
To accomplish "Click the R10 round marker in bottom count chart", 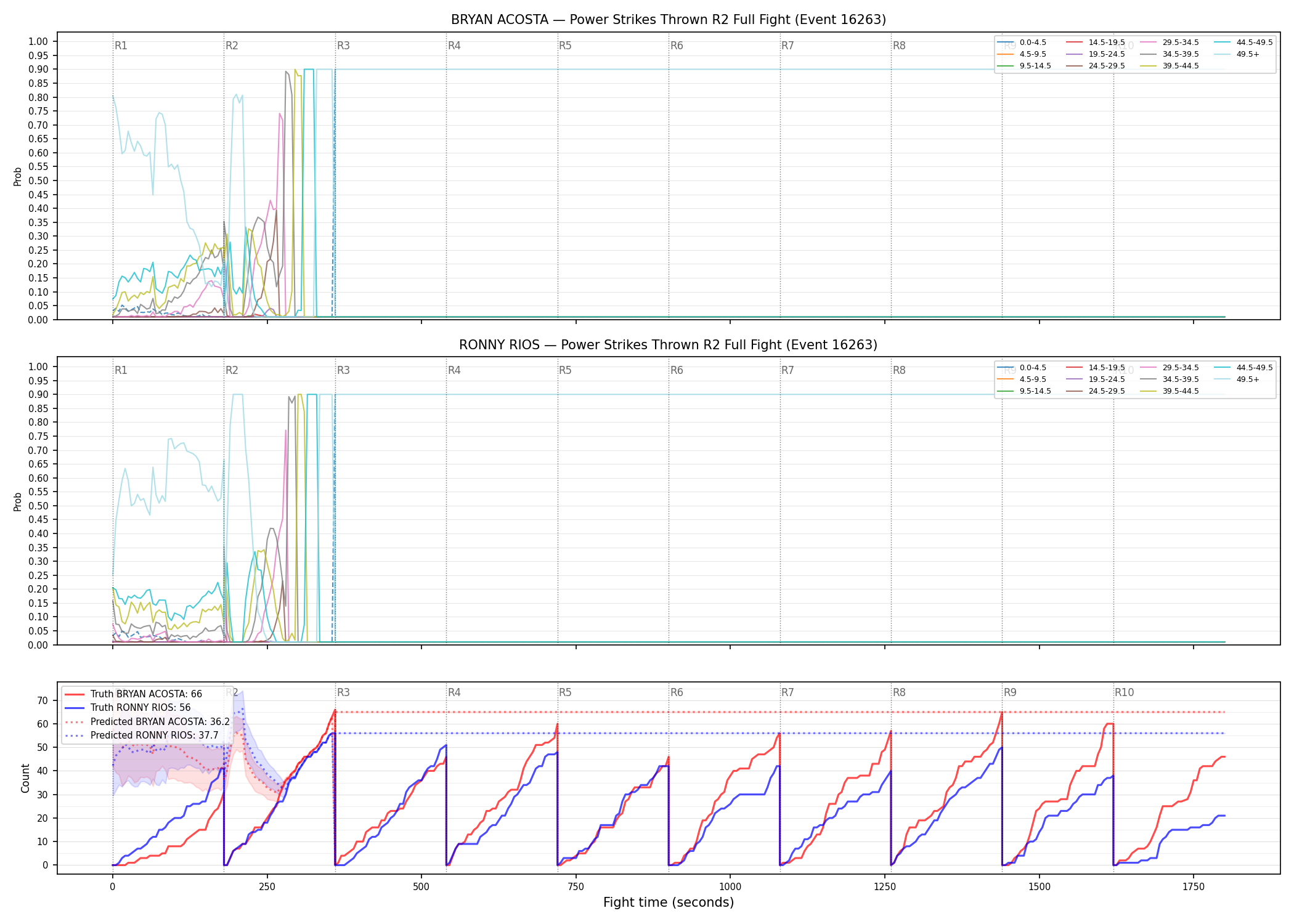I will click(1124, 692).
